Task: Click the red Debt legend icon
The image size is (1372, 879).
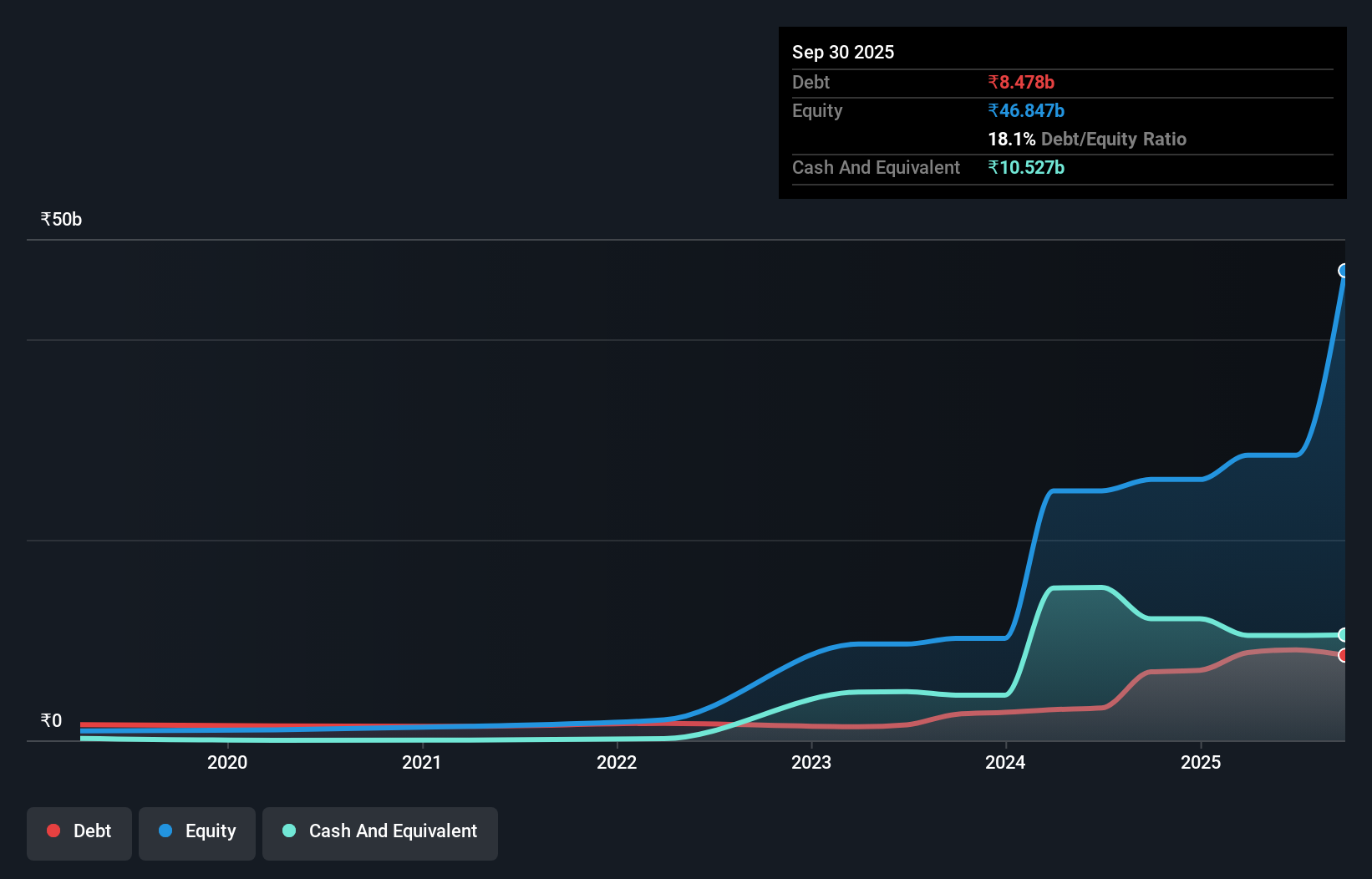Action: (53, 831)
